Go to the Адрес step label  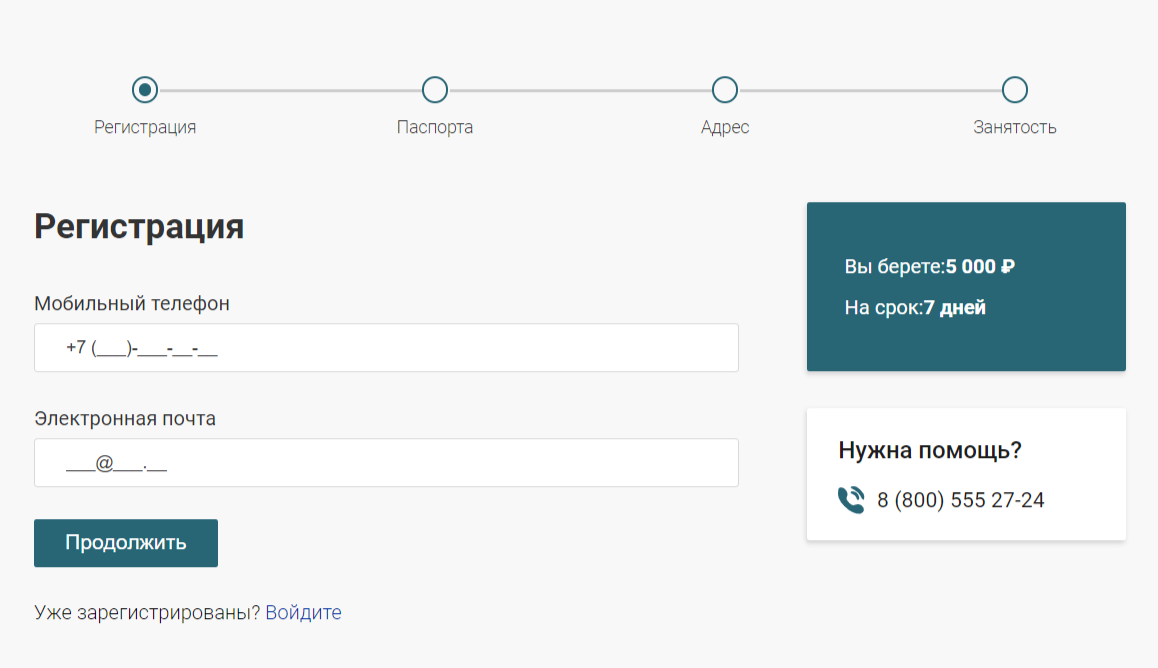725,128
